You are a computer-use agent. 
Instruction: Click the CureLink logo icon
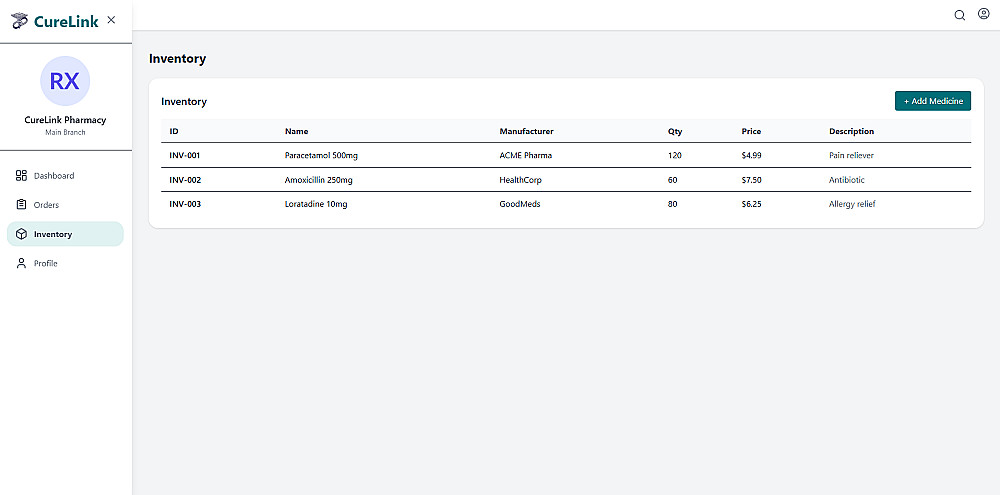point(20,21)
